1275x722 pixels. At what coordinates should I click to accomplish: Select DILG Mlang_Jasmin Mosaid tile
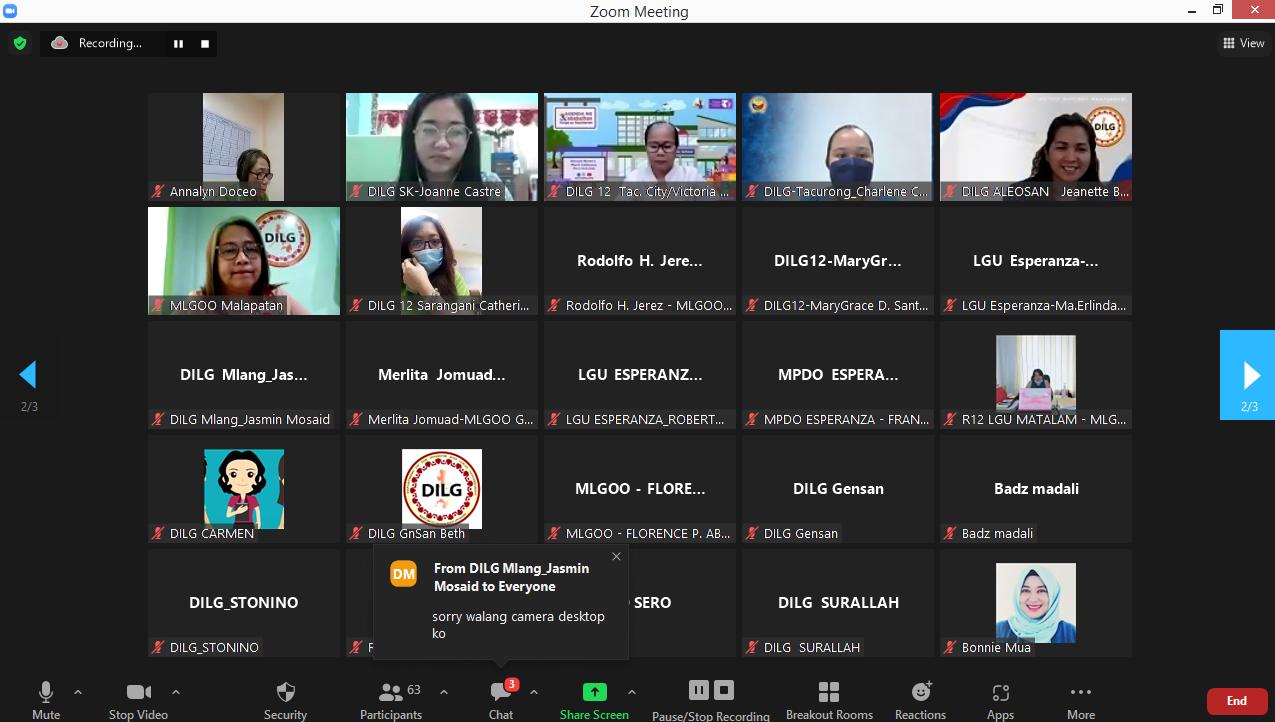click(244, 375)
